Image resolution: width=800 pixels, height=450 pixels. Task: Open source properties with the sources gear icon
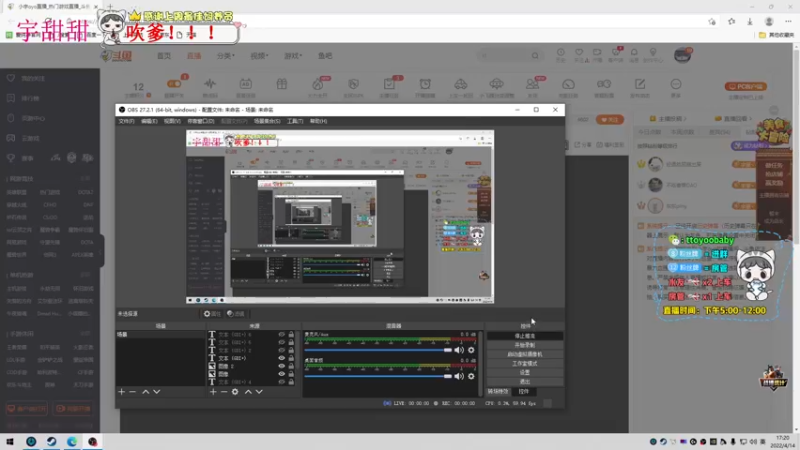(235, 392)
